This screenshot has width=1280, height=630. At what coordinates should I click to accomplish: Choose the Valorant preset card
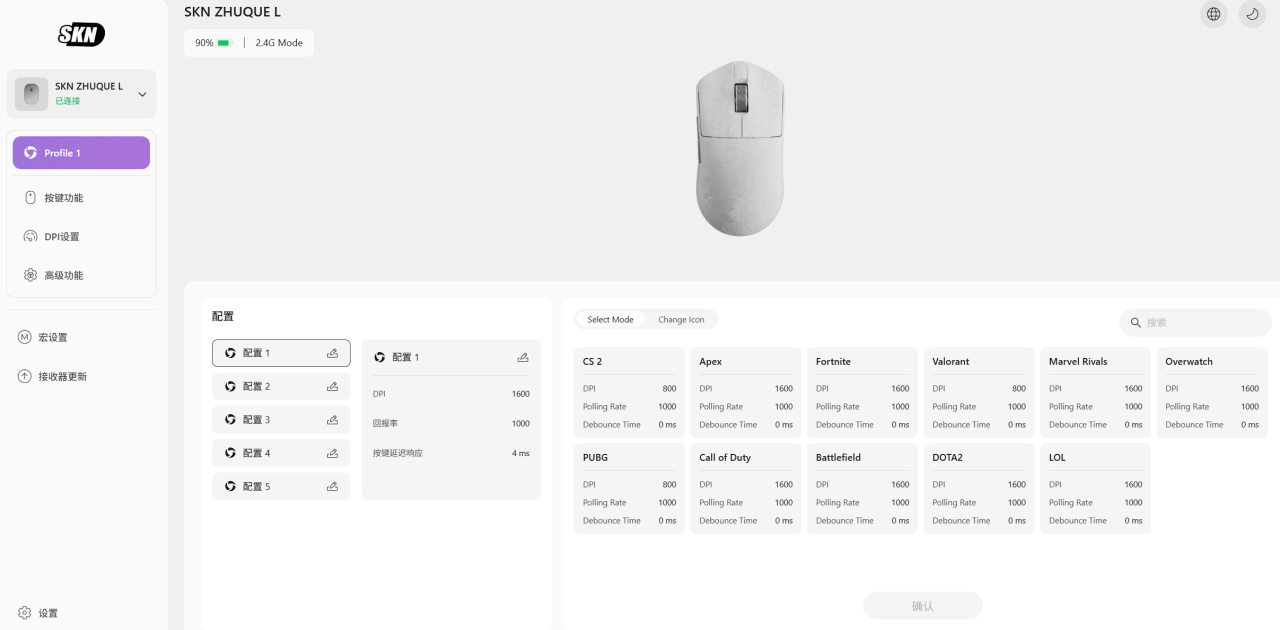click(979, 392)
